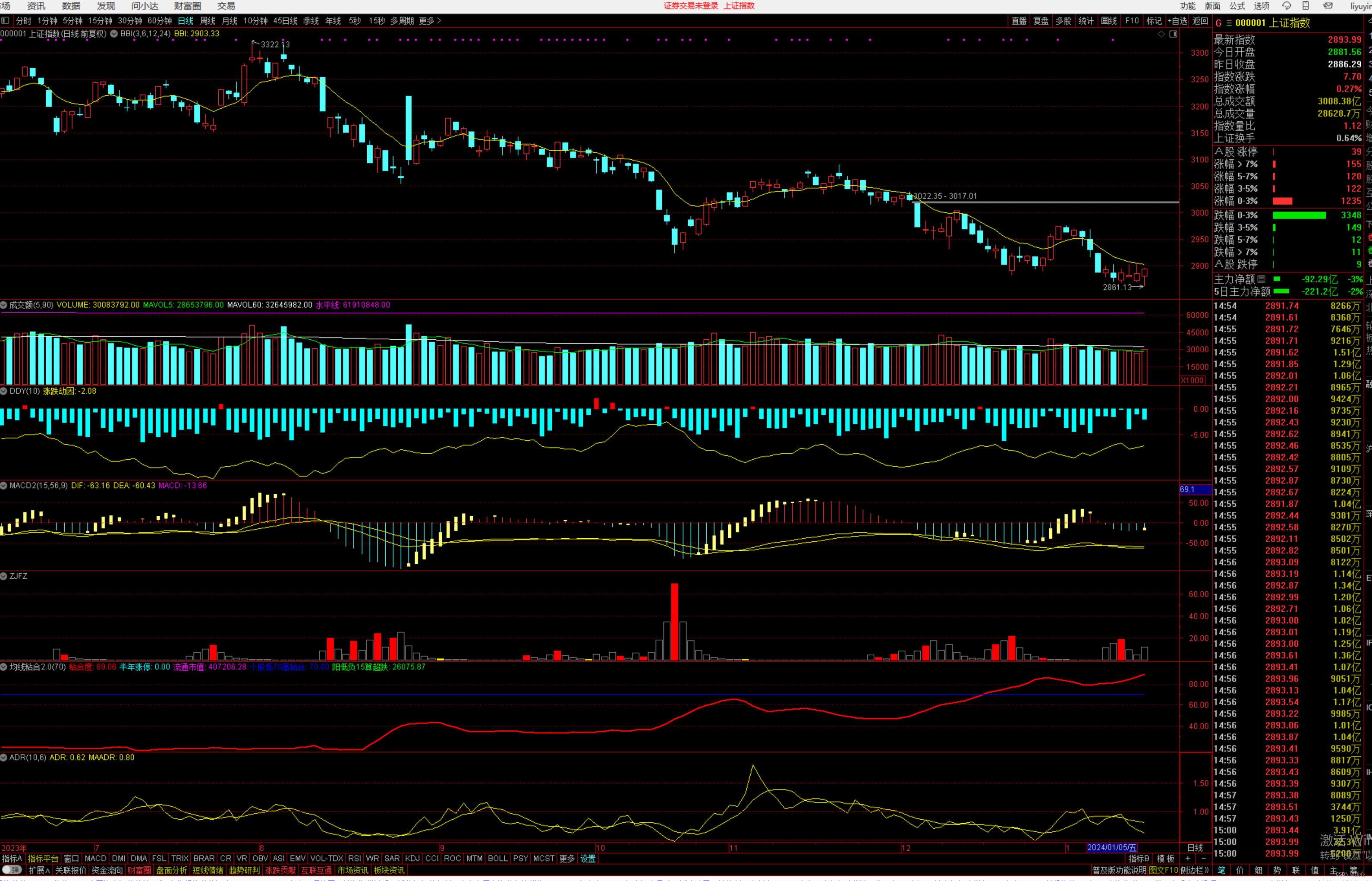The width and height of the screenshot is (1372, 881).
Task: Click the DDY(10) panel circle icon
Action: pyautogui.click(x=4, y=392)
